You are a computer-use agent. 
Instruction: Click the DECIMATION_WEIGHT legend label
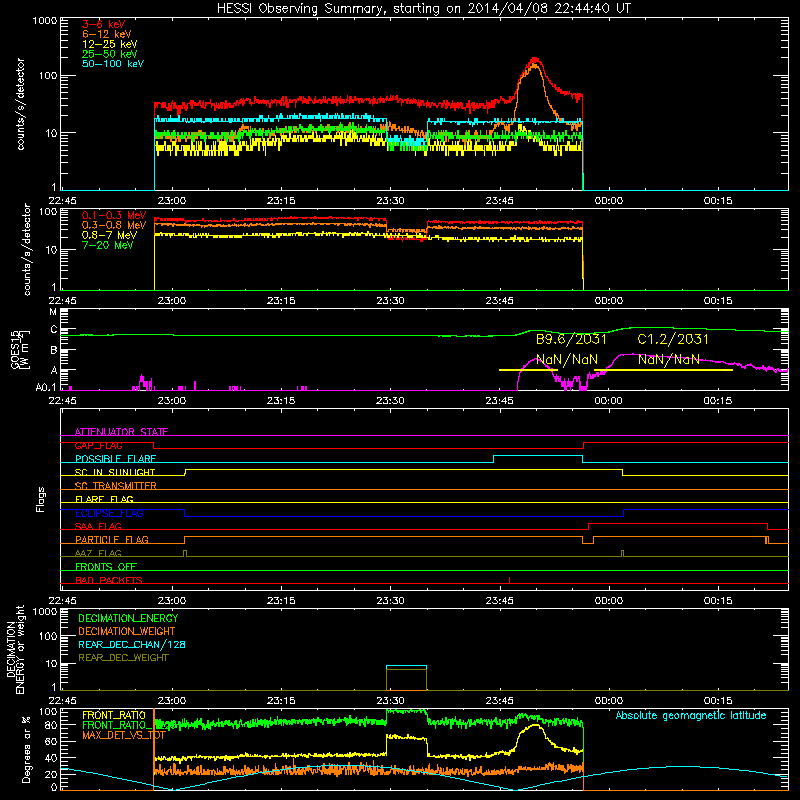click(x=127, y=631)
